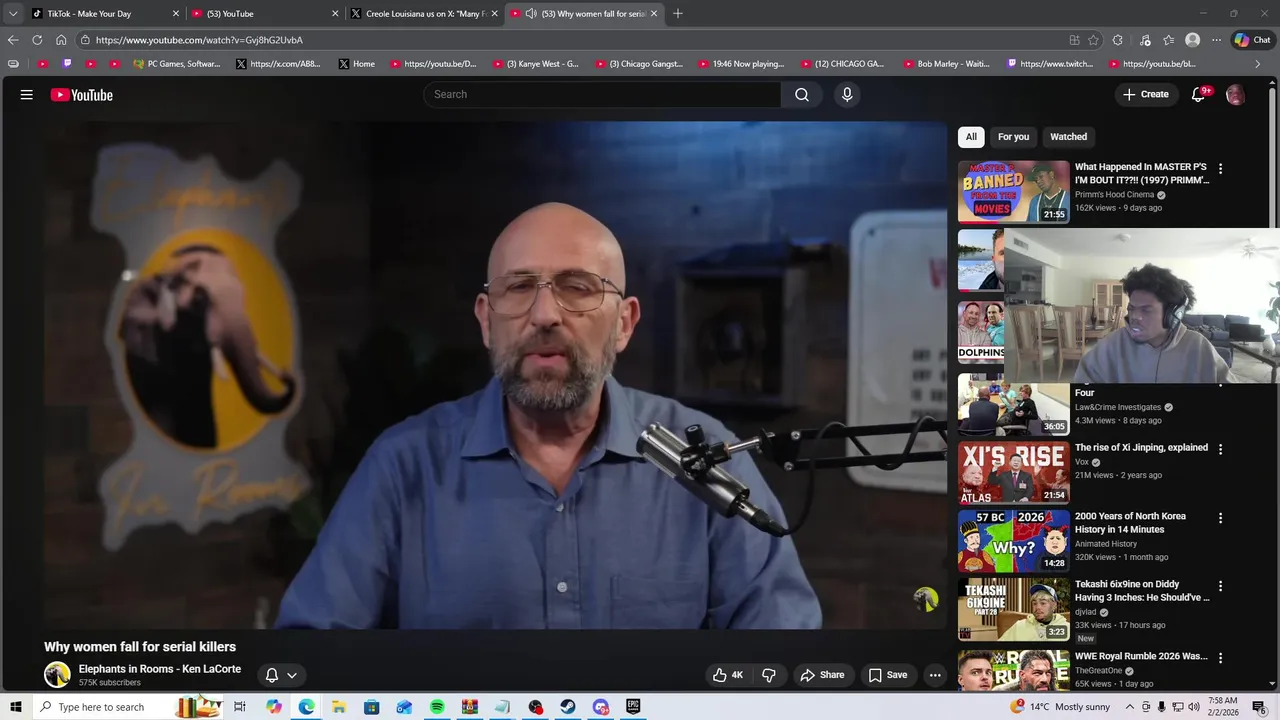Start voice search with the microphone icon

click(x=847, y=95)
